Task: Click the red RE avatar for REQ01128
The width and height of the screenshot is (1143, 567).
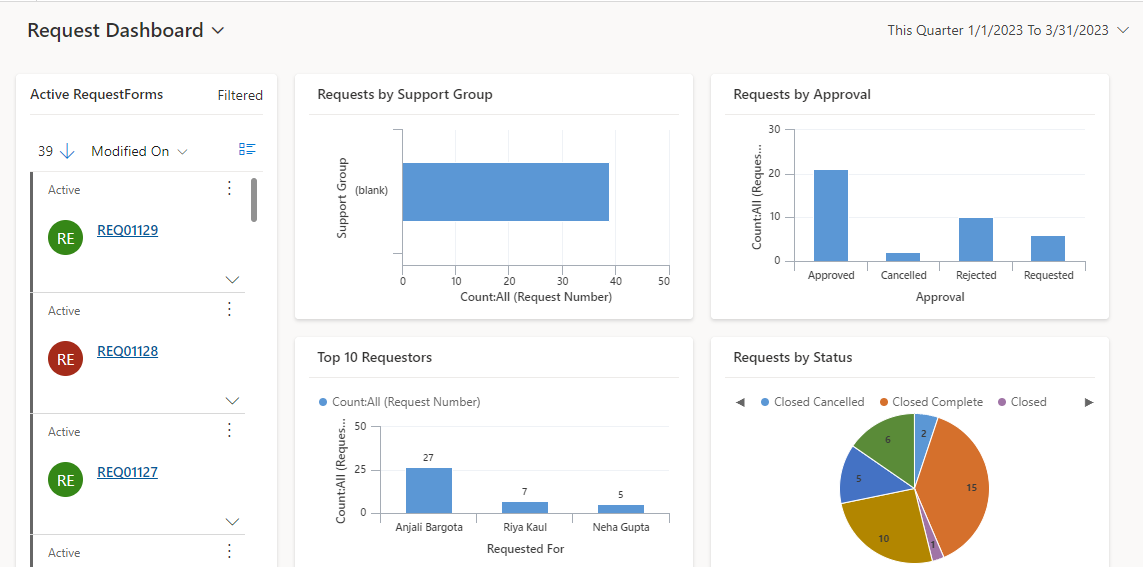Action: [x=66, y=359]
